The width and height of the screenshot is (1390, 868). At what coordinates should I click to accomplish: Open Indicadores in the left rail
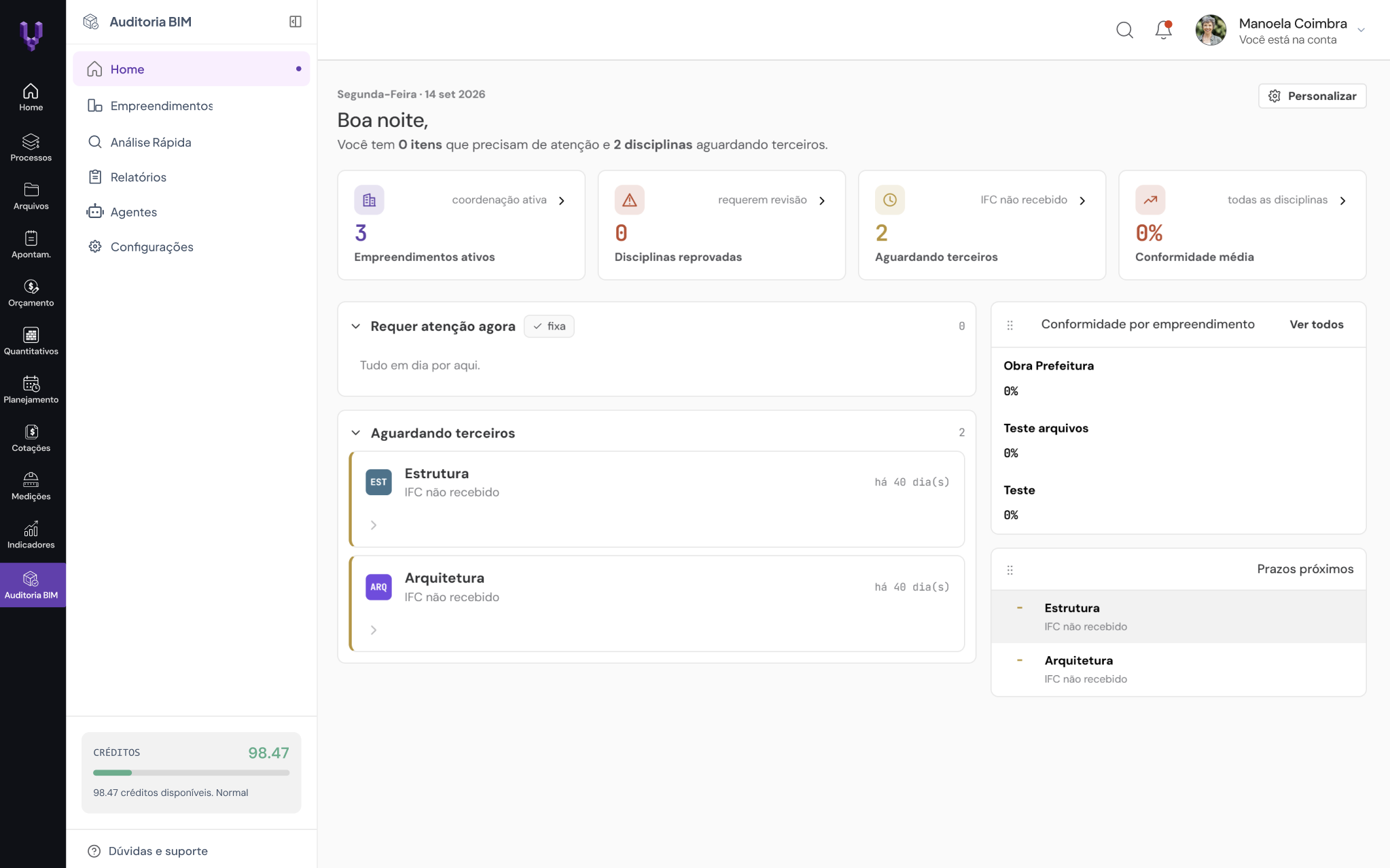(x=31, y=535)
